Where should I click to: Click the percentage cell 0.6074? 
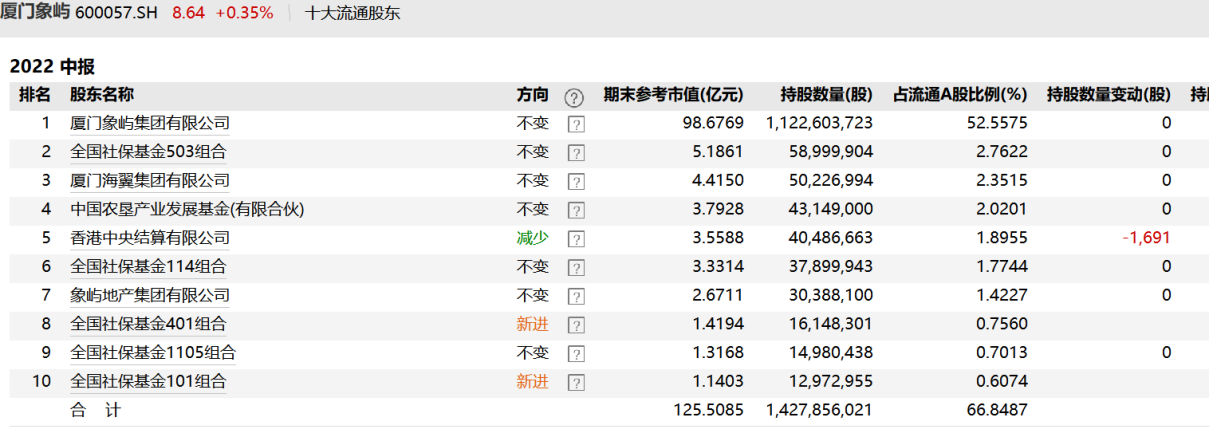click(x=1001, y=381)
